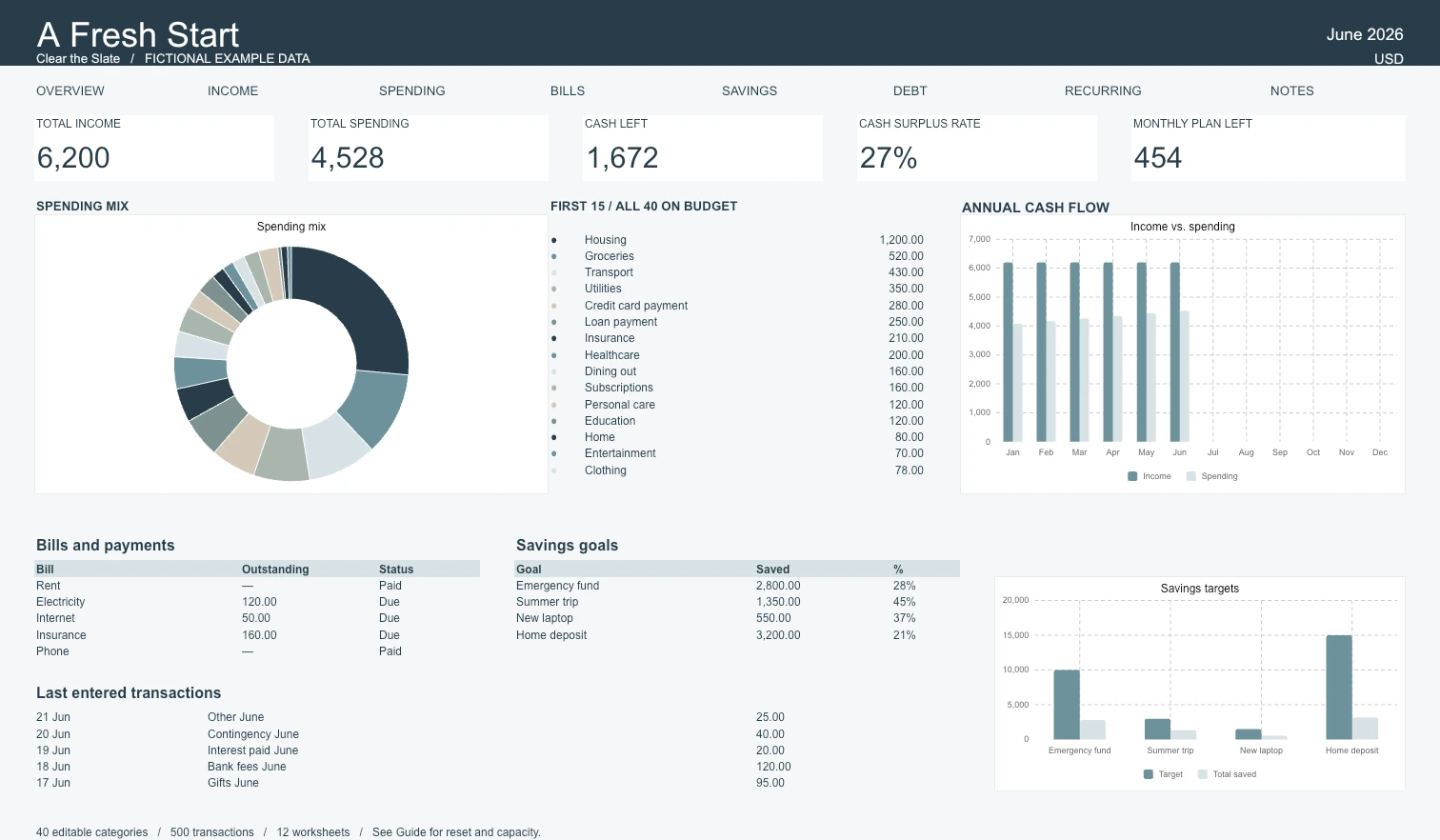Select the color bullet beside Housing
Image resolution: width=1440 pixels, height=840 pixels.
pyautogui.click(x=553, y=240)
